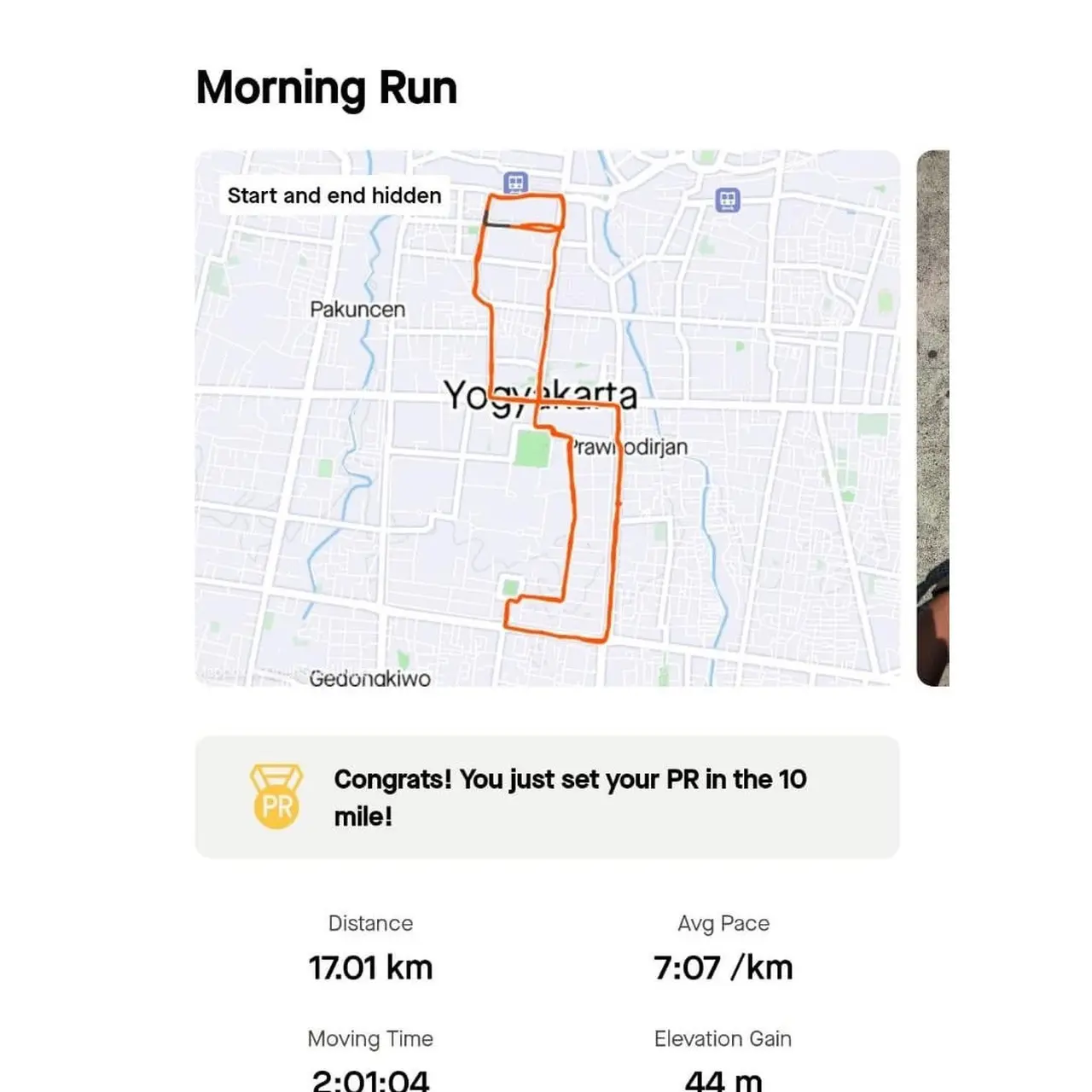Screen dimensions: 1092x1092
Task: Open the partially visible photo thumbnail
Action: click(x=932, y=418)
